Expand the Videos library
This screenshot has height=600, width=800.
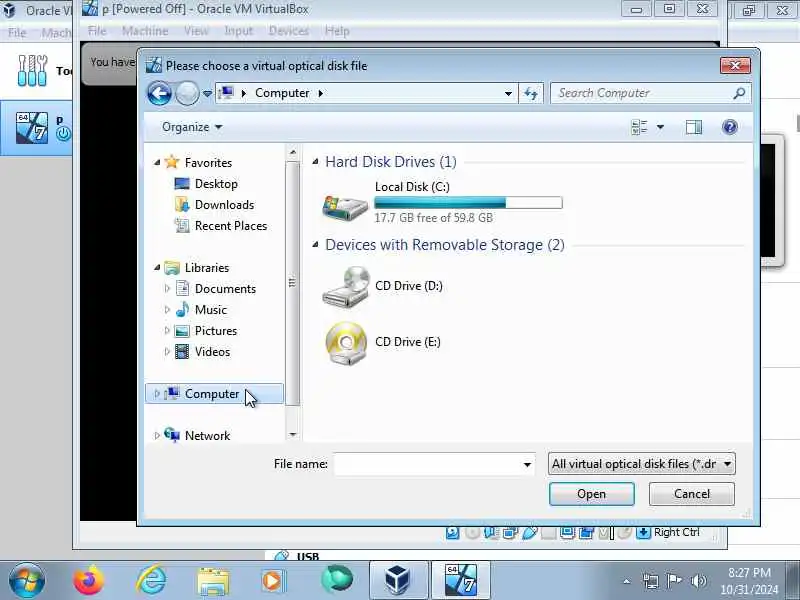click(x=167, y=352)
